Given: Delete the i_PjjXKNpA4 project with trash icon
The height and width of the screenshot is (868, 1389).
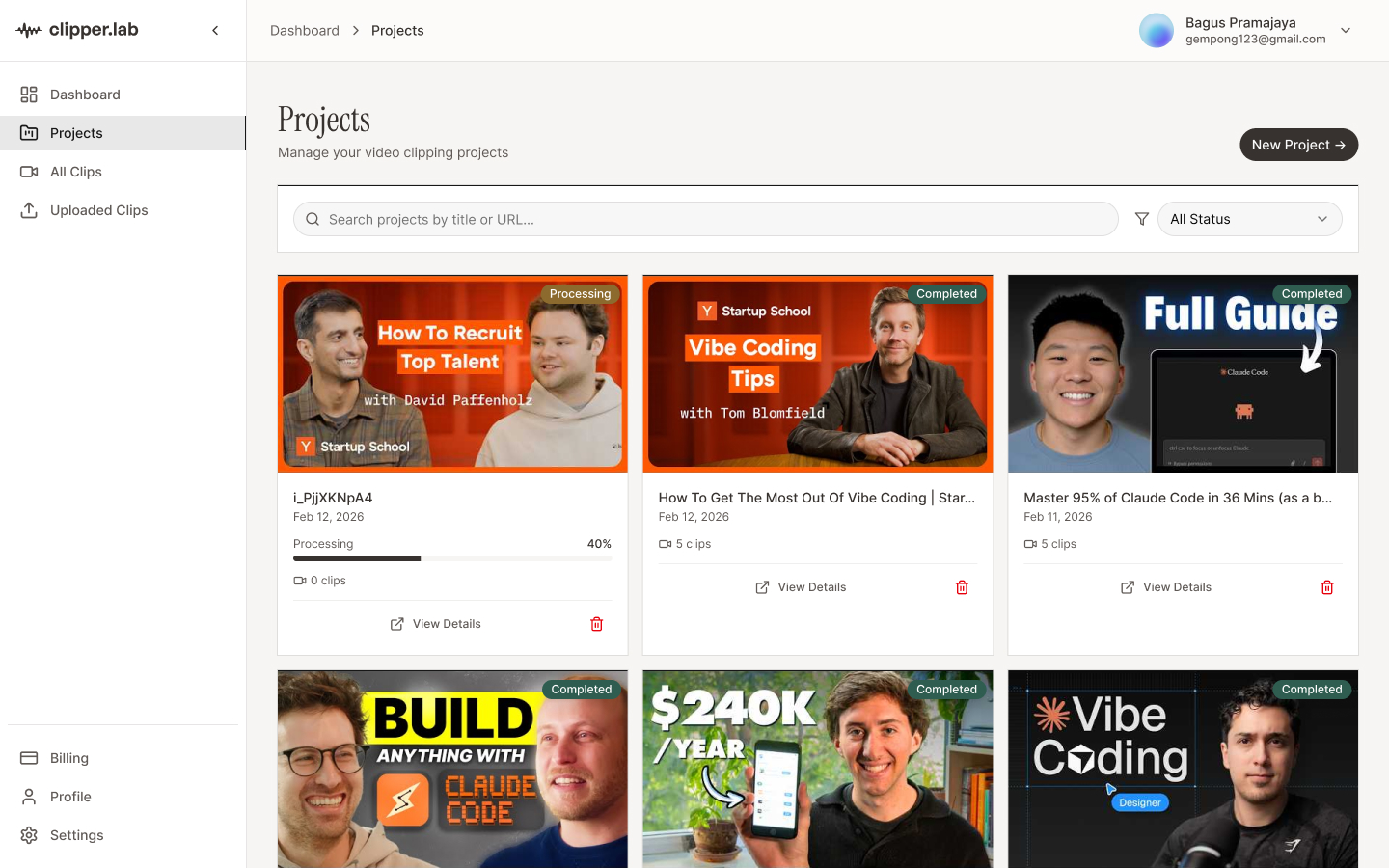Looking at the screenshot, I should click(x=596, y=624).
